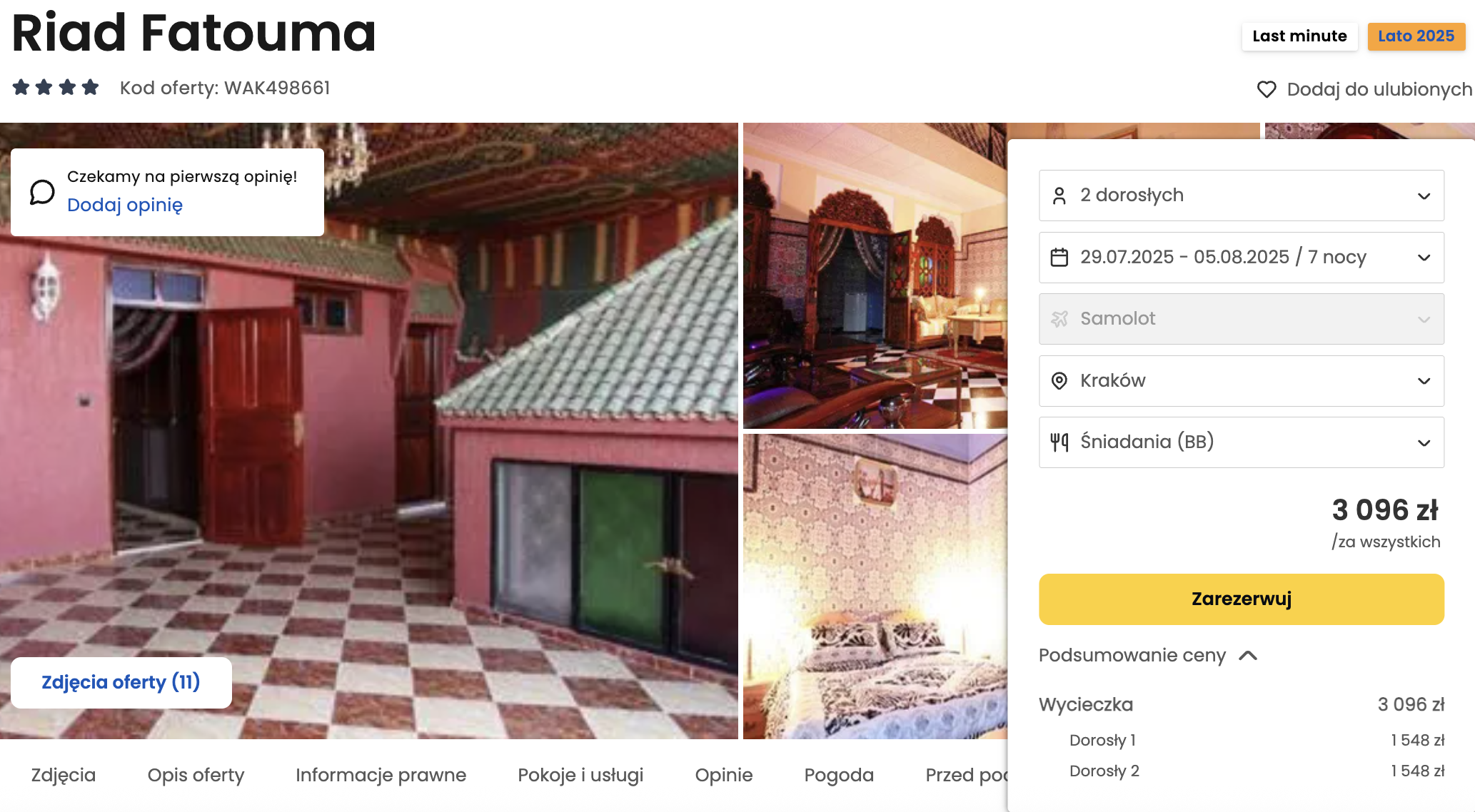The height and width of the screenshot is (812, 1475).
Task: Click the speech bubble review icon
Action: [42, 192]
